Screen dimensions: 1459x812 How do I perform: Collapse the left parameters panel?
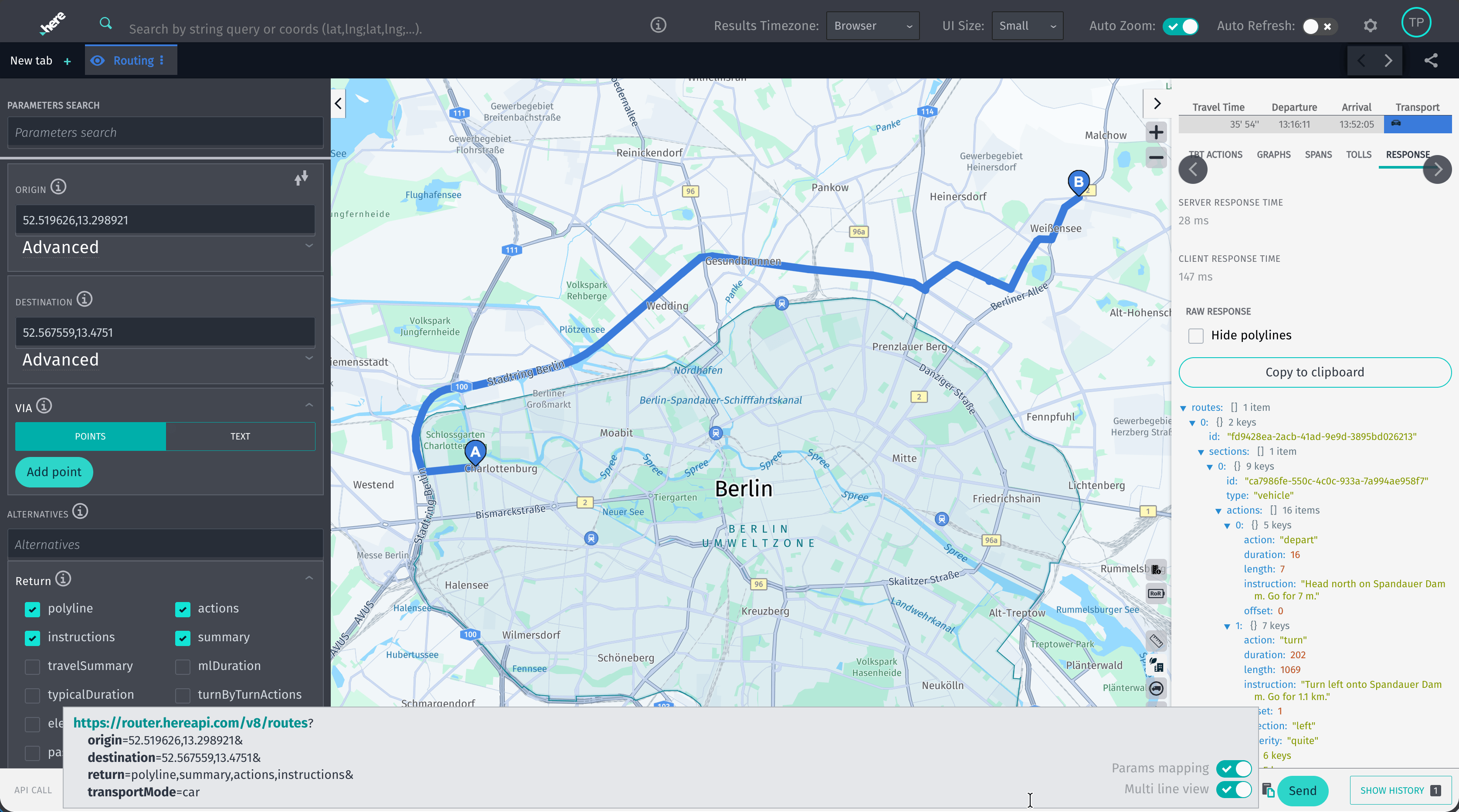tap(338, 104)
